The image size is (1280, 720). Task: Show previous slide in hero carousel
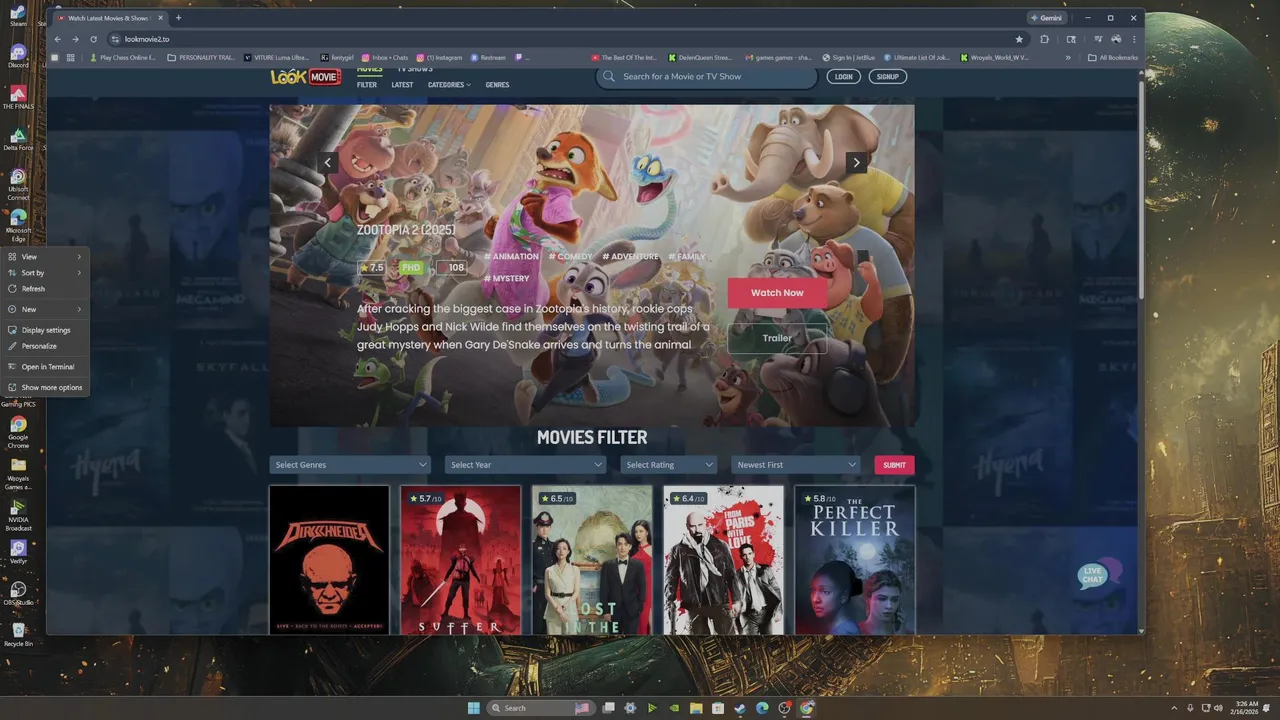coord(327,162)
